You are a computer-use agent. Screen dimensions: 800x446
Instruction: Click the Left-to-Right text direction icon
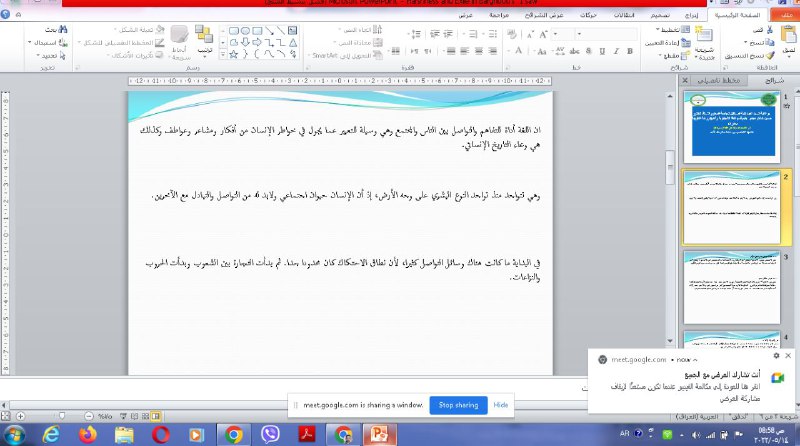(414, 51)
